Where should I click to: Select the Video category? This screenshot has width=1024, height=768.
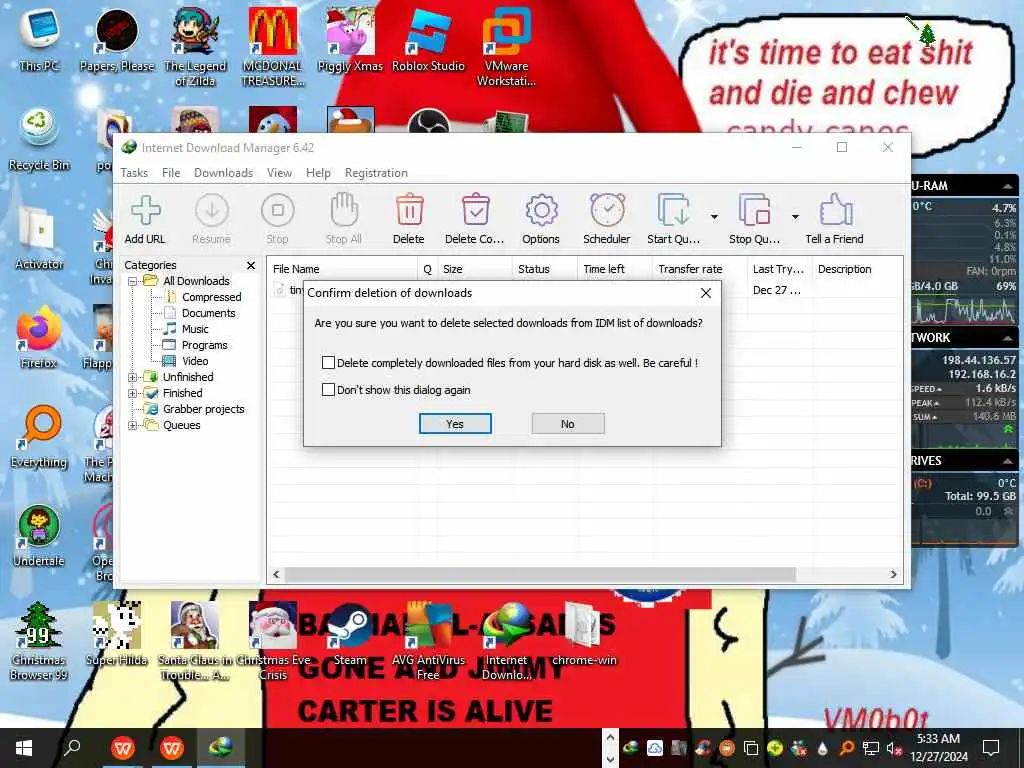(195, 361)
